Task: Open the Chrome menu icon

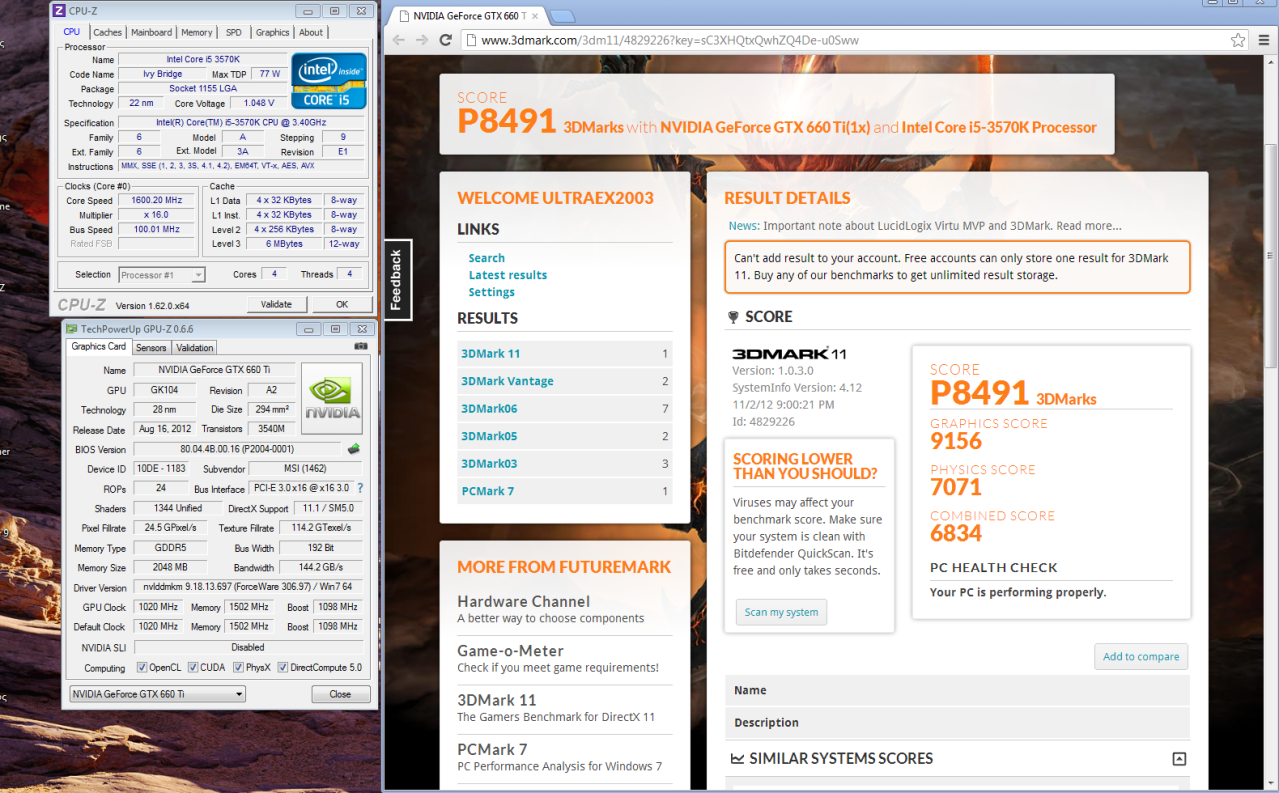Action: pos(1263,40)
